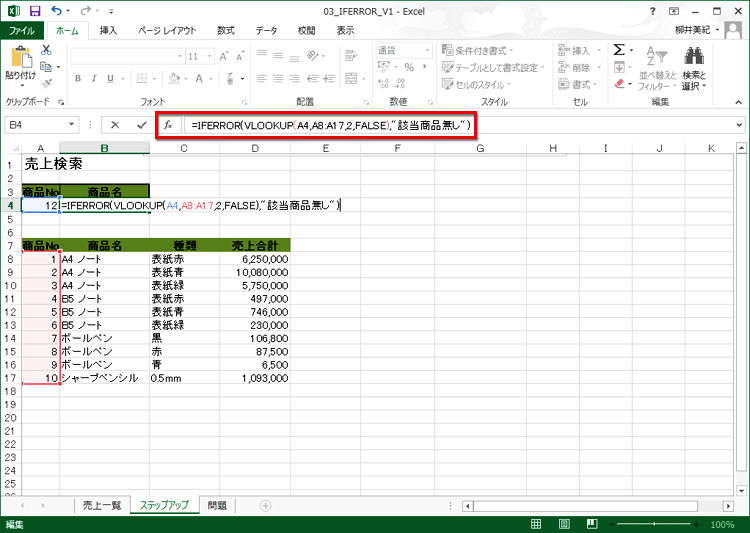Open the font size dropdown
Viewport: 750px width, 533px height.
coord(210,56)
